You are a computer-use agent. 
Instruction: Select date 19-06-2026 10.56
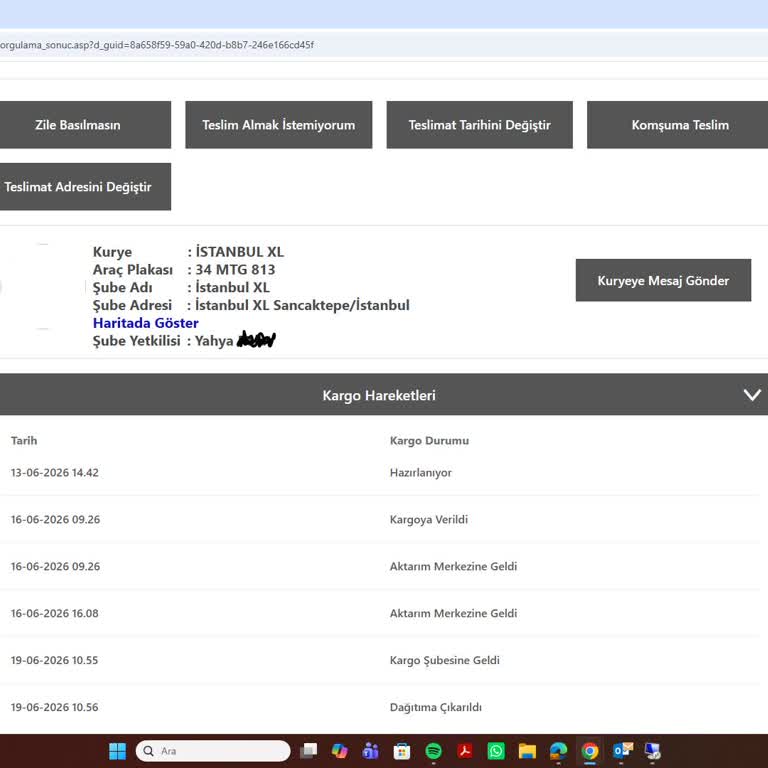[x=54, y=707]
